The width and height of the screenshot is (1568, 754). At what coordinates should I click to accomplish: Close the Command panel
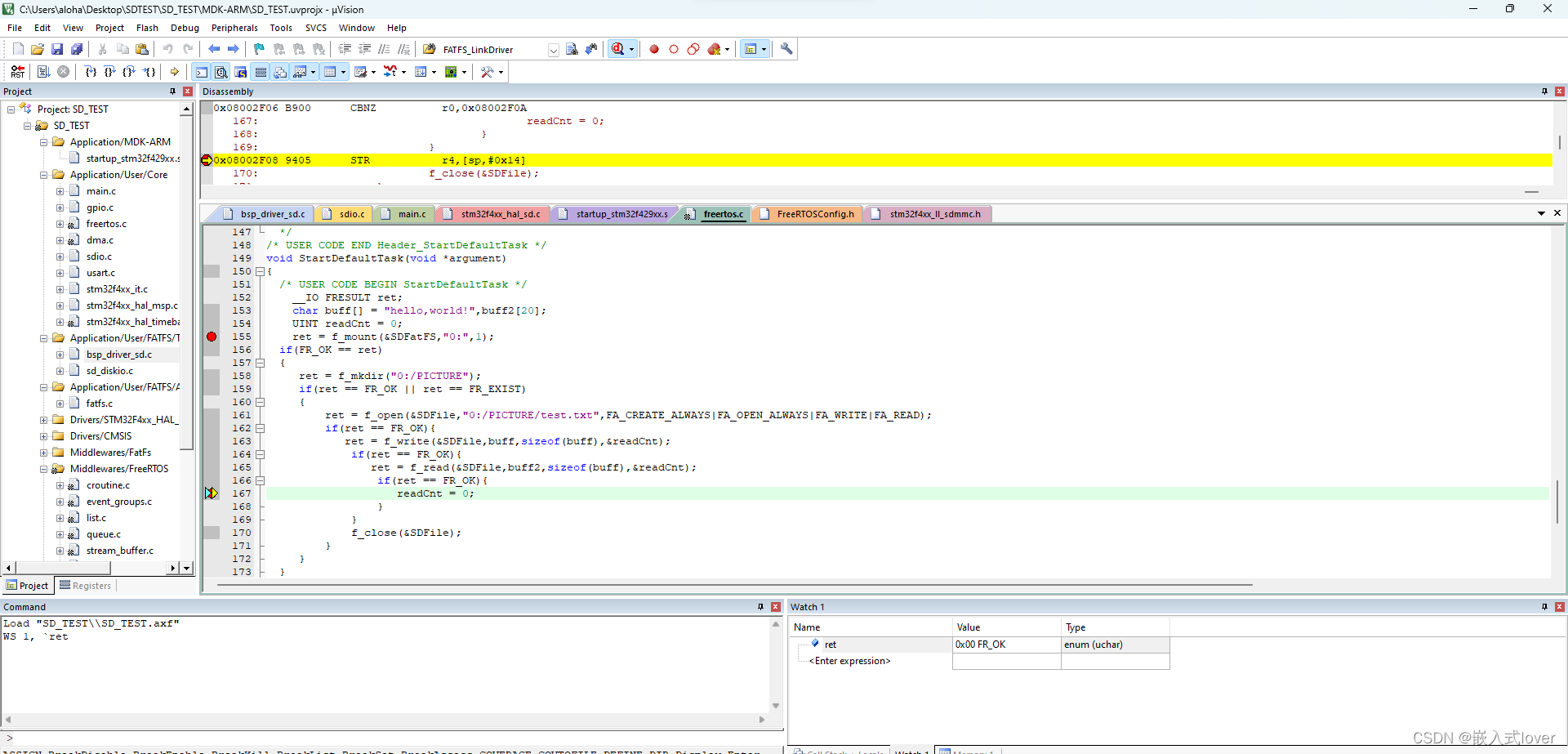(x=776, y=607)
